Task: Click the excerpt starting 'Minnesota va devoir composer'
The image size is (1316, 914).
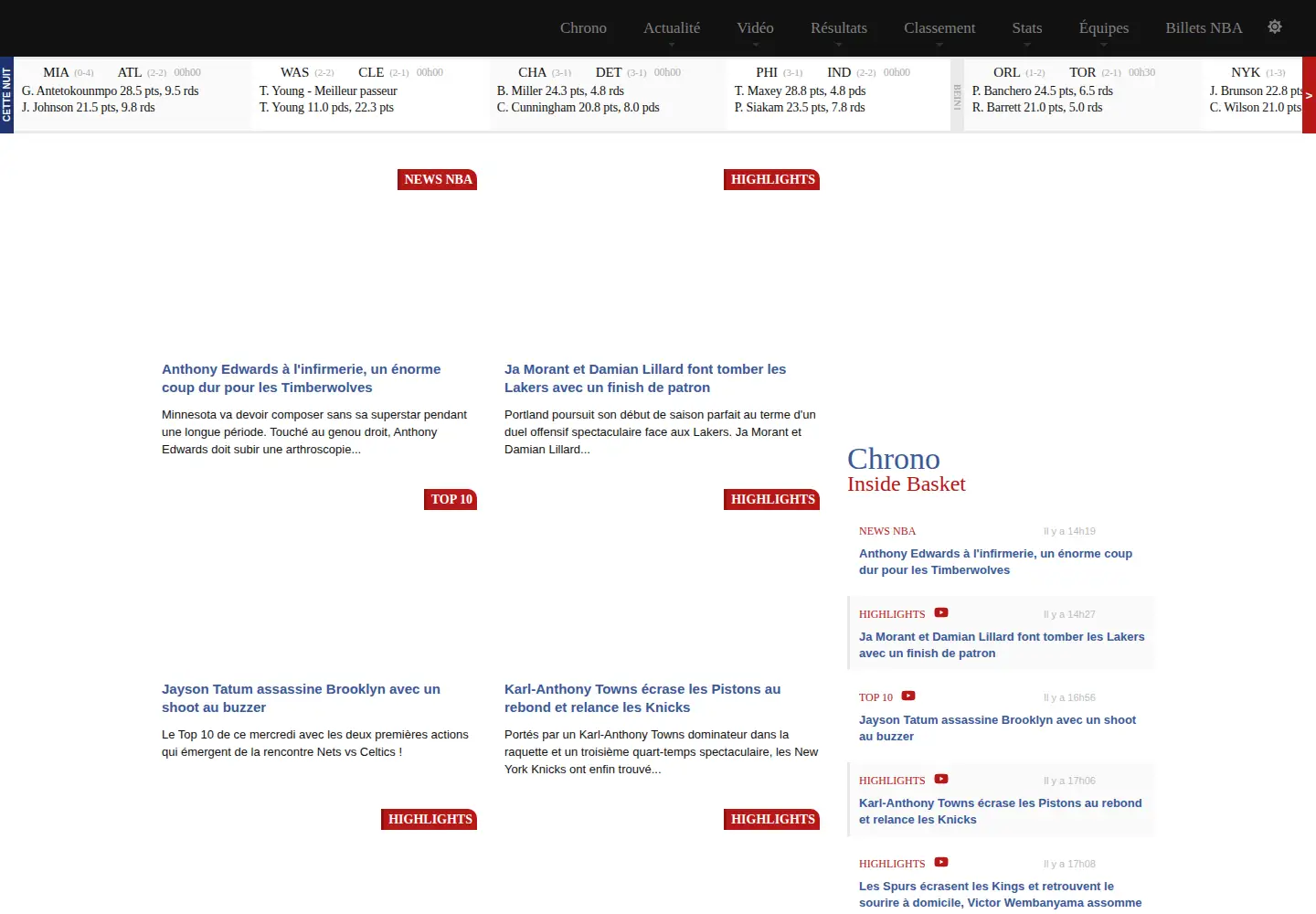Action: coord(314,431)
